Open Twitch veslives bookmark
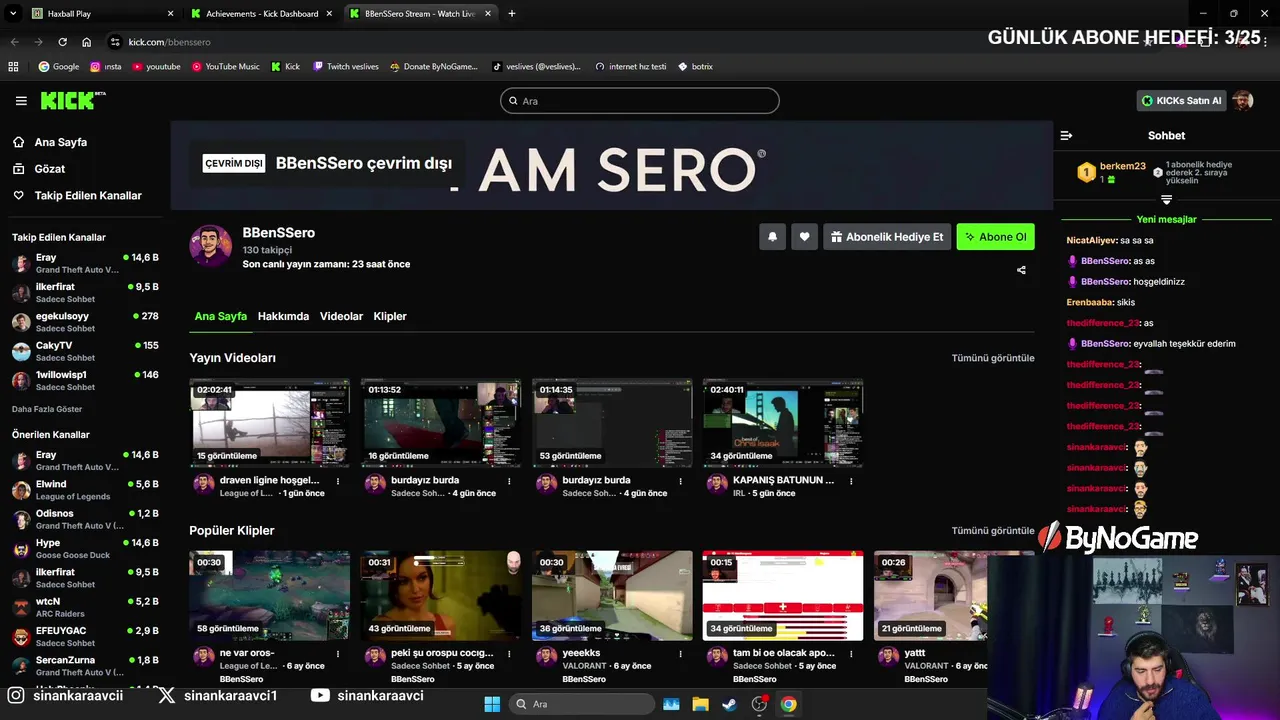Viewport: 1280px width, 720px height. pos(345,66)
